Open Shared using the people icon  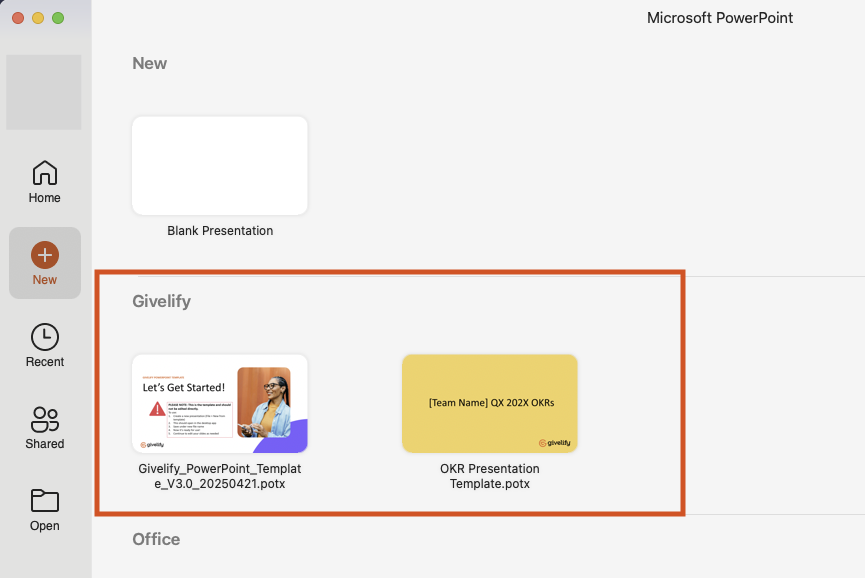(45, 419)
